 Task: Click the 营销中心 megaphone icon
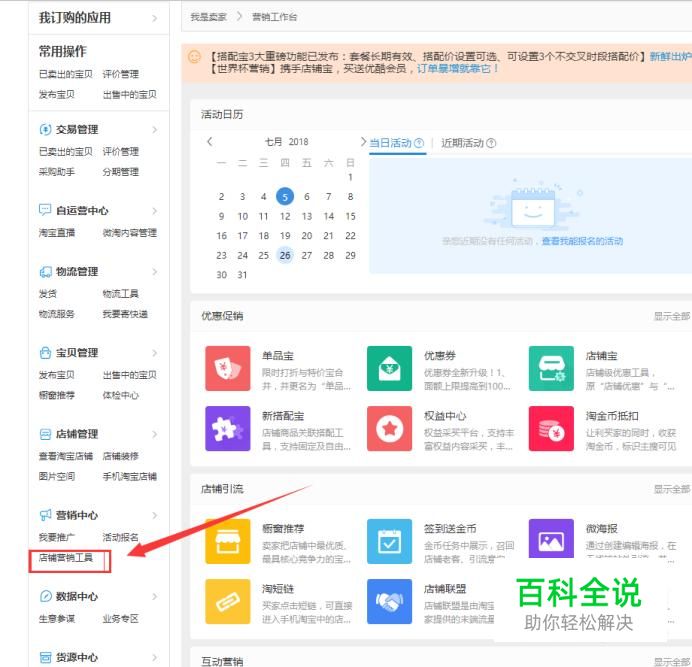point(45,515)
